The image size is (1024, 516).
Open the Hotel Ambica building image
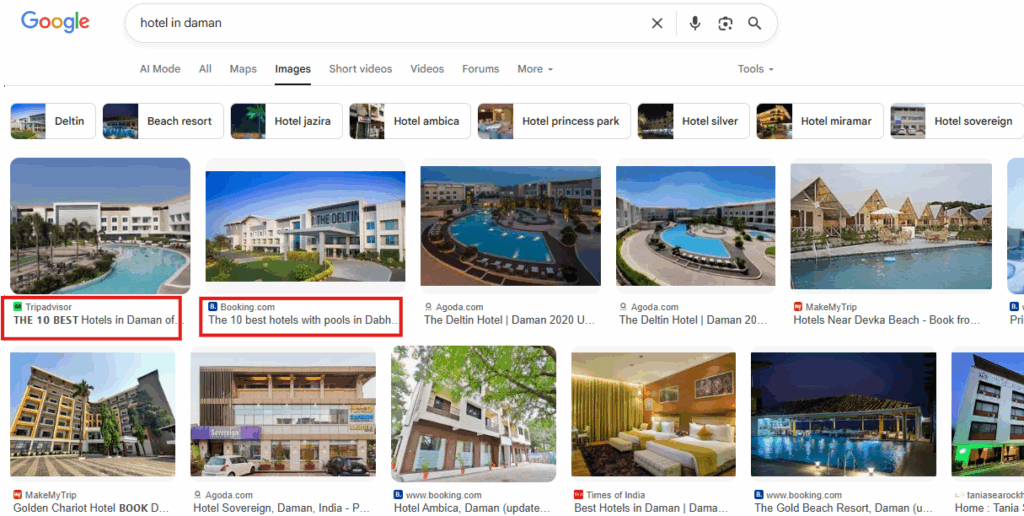pyautogui.click(x=473, y=414)
